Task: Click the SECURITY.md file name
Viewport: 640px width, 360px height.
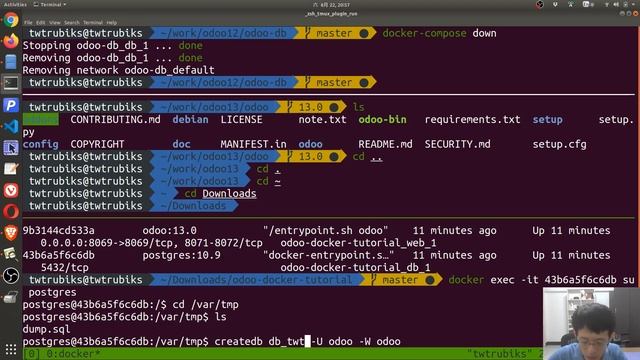Action: tap(458, 144)
